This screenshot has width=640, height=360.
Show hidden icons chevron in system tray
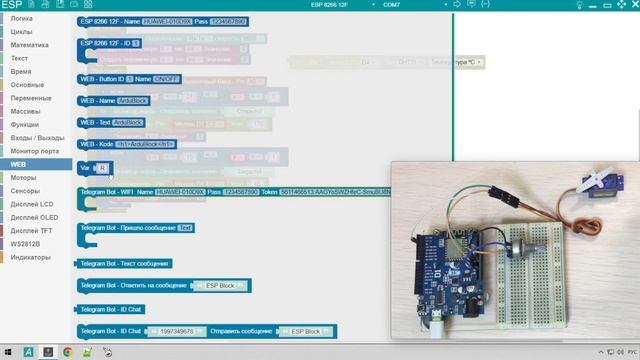click(601, 352)
